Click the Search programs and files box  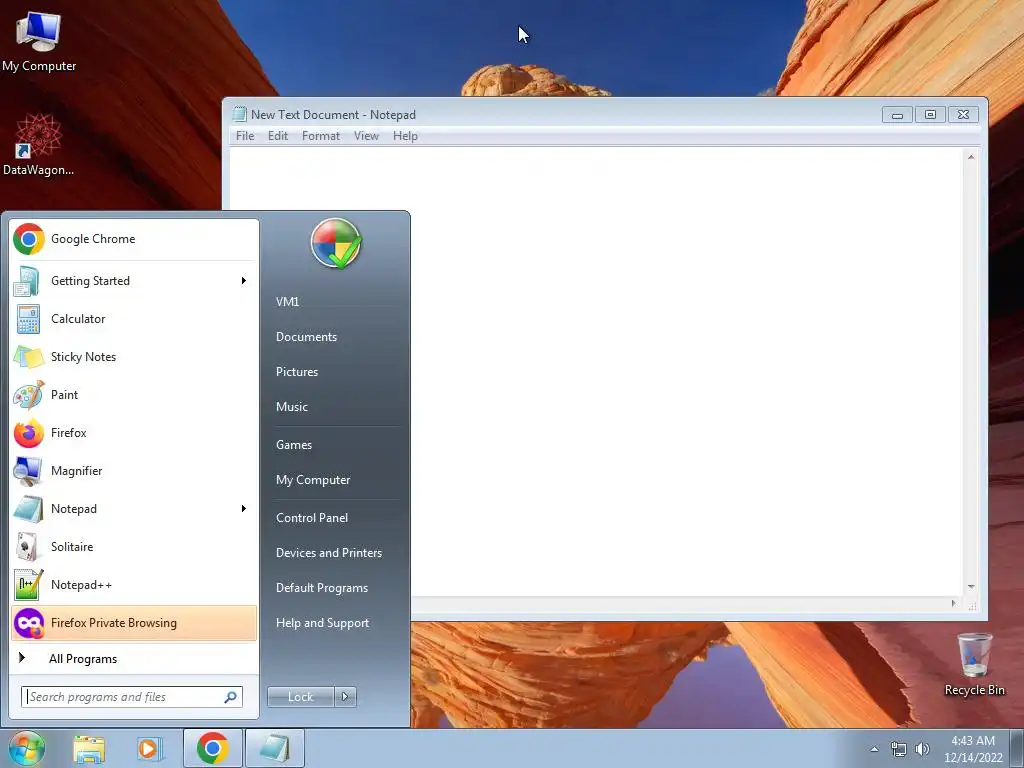coord(132,697)
